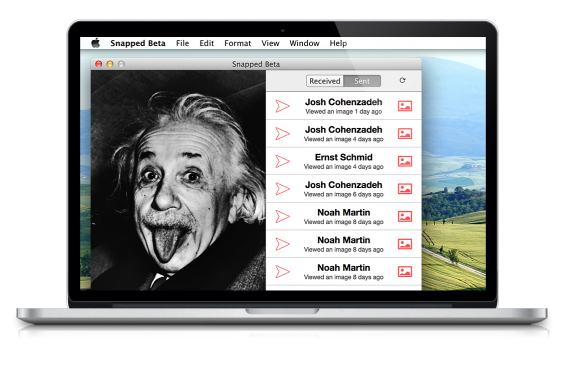The width and height of the screenshot is (568, 365).
Task: Switch to the Sent tab
Action: coord(362,81)
